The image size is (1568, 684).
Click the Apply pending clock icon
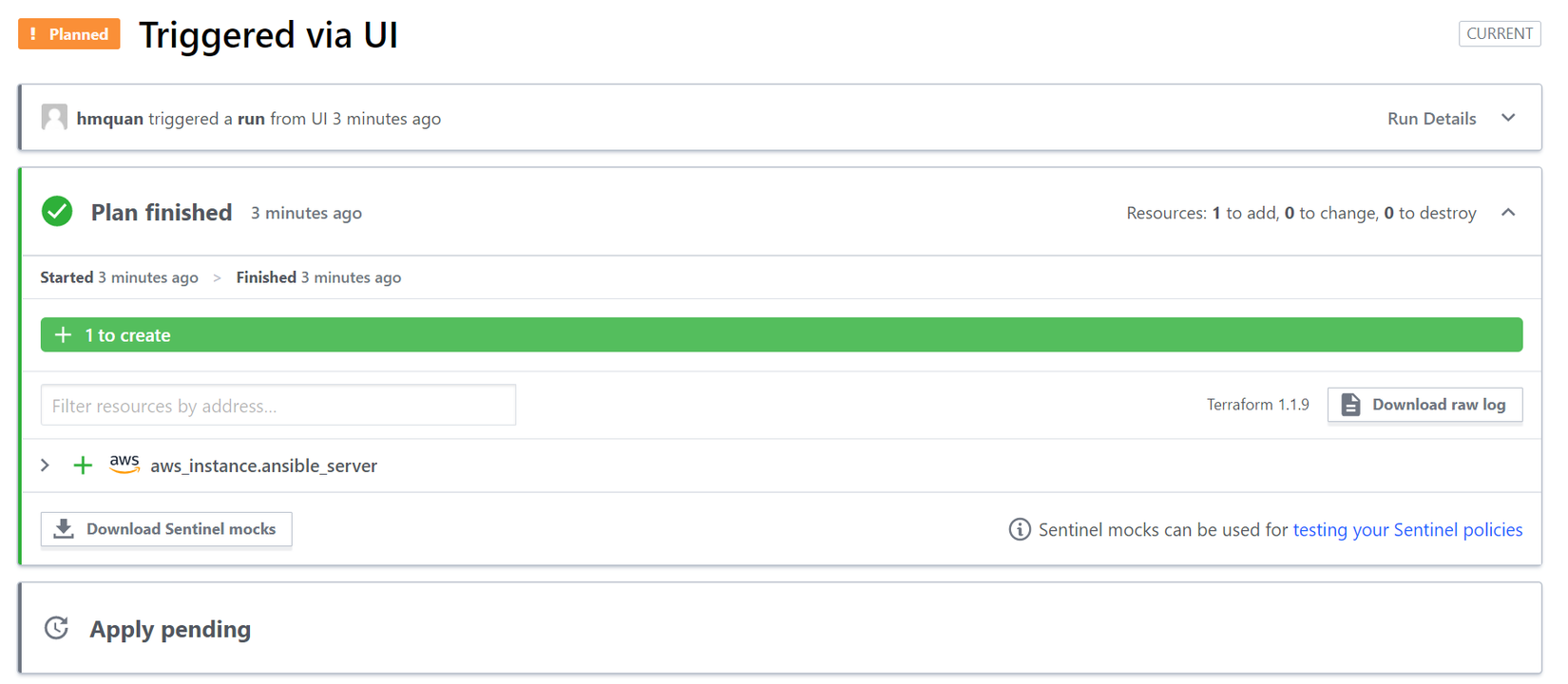[x=57, y=628]
